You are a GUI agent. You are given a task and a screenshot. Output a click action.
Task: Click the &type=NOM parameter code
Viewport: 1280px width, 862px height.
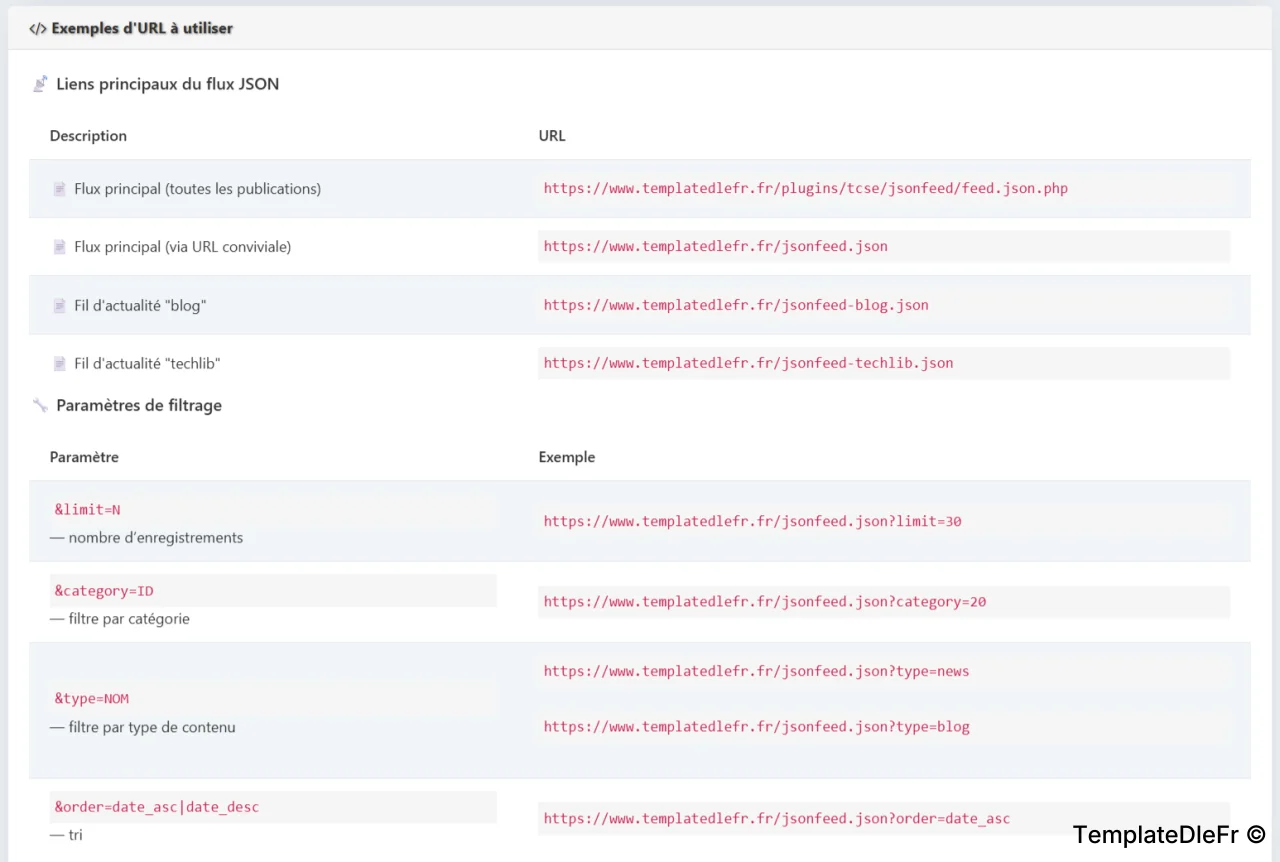click(x=92, y=699)
